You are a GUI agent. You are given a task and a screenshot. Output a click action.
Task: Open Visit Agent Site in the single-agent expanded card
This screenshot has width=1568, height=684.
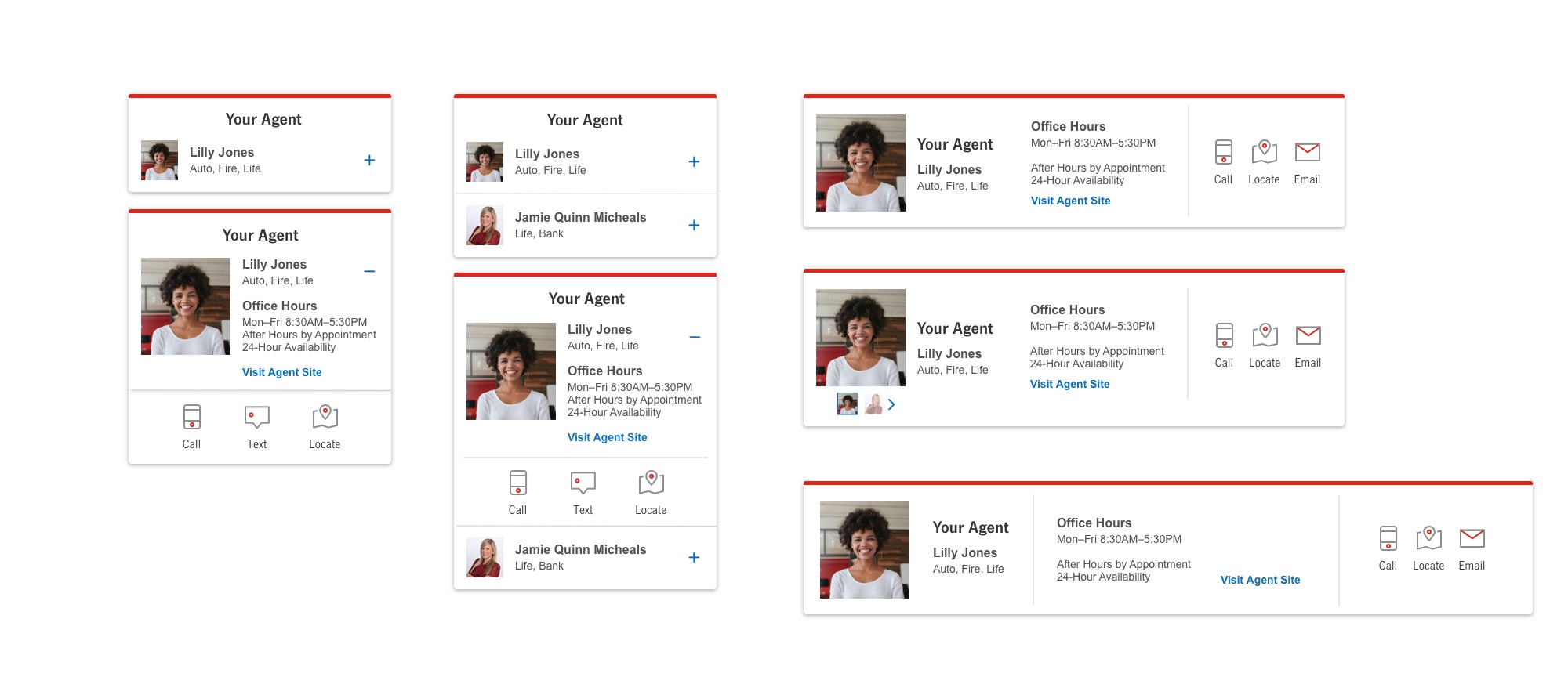click(x=281, y=372)
